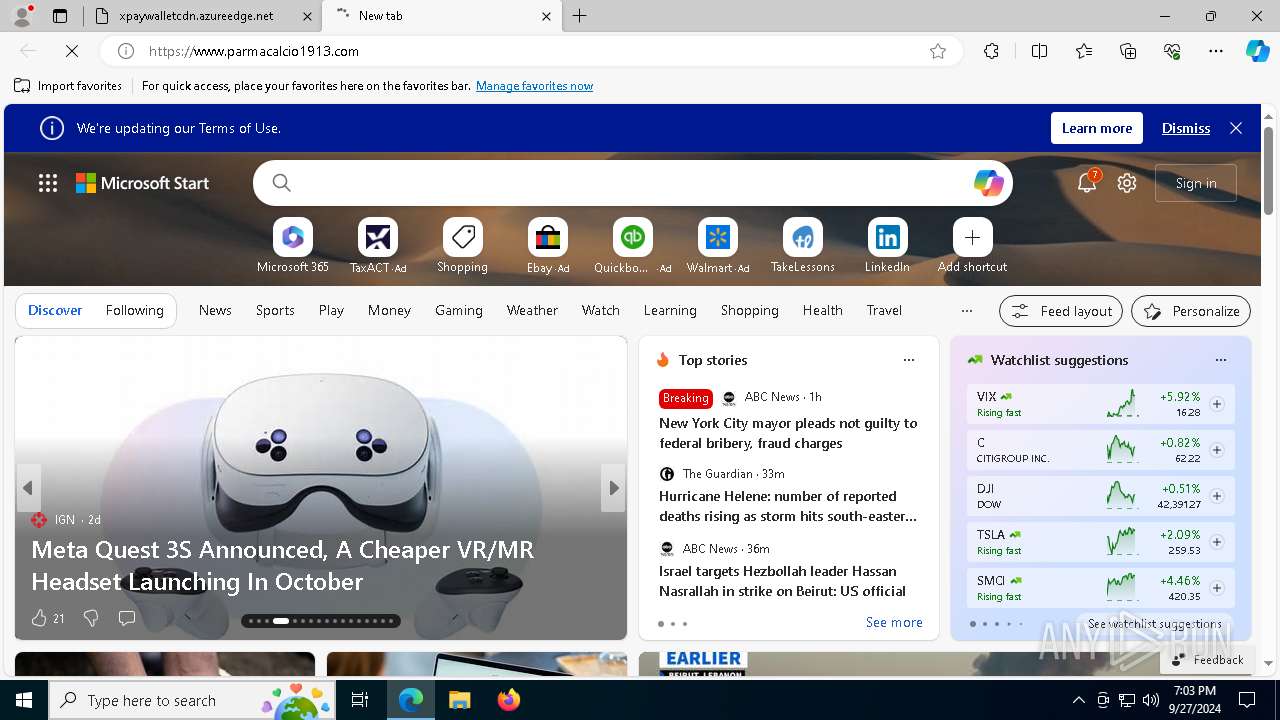
Task: Open Microsoft Start settings gear
Action: [1127, 183]
